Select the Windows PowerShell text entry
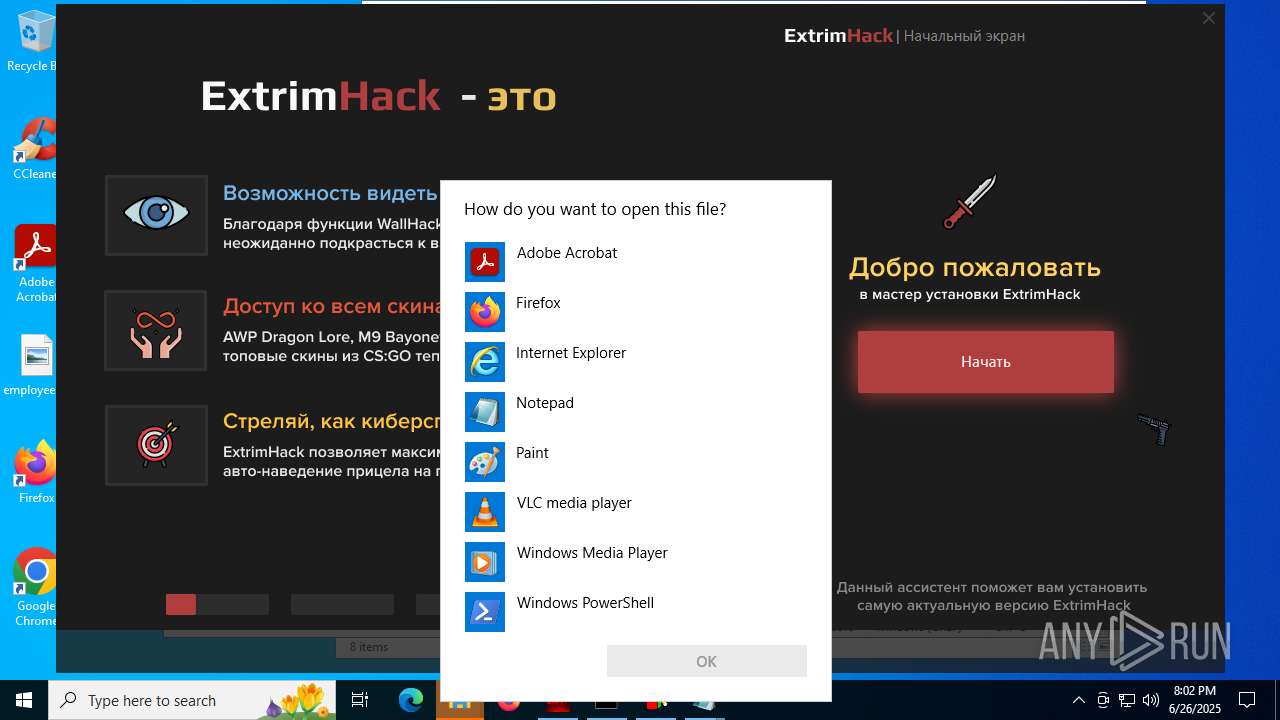Viewport: 1280px width, 720px height. (585, 603)
